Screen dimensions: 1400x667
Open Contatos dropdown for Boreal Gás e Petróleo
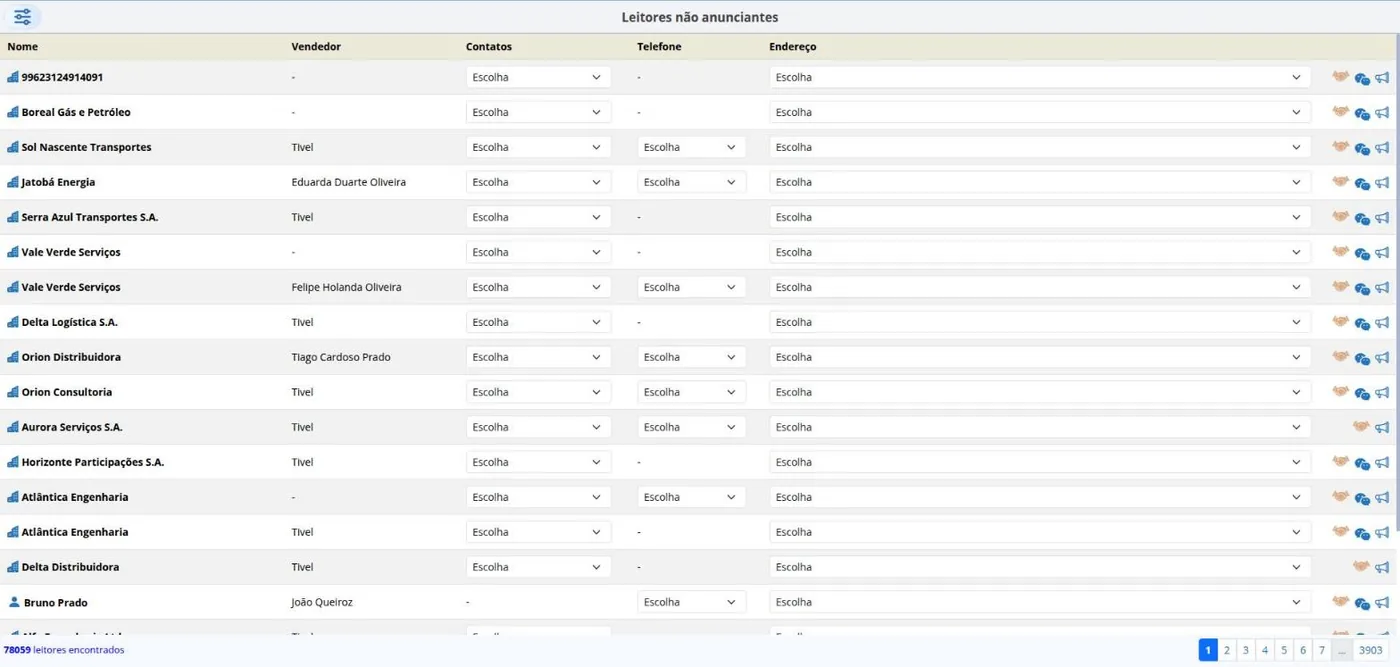click(538, 112)
